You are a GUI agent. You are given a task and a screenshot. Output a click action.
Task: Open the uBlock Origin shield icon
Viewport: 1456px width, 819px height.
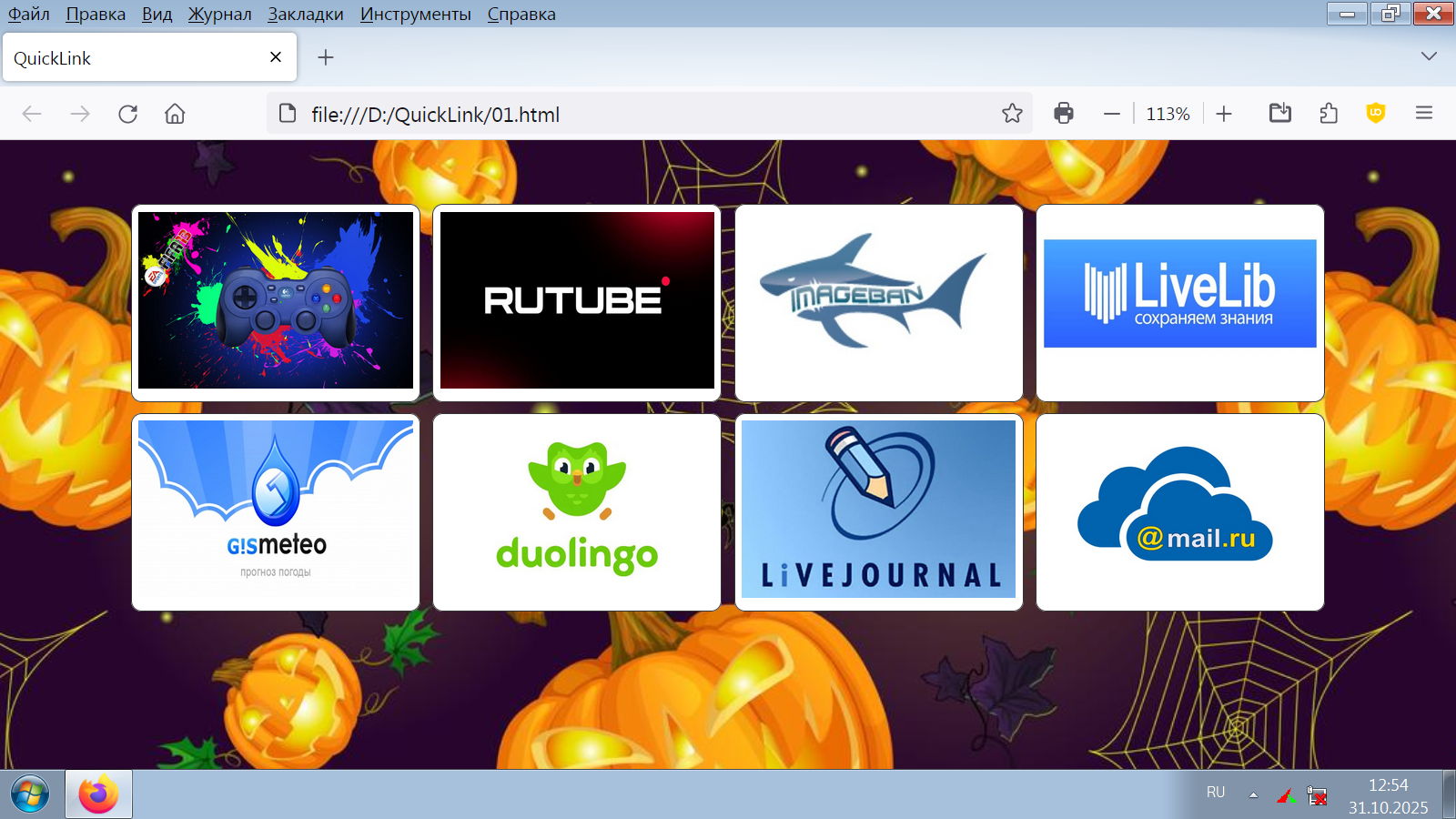coord(1375,114)
